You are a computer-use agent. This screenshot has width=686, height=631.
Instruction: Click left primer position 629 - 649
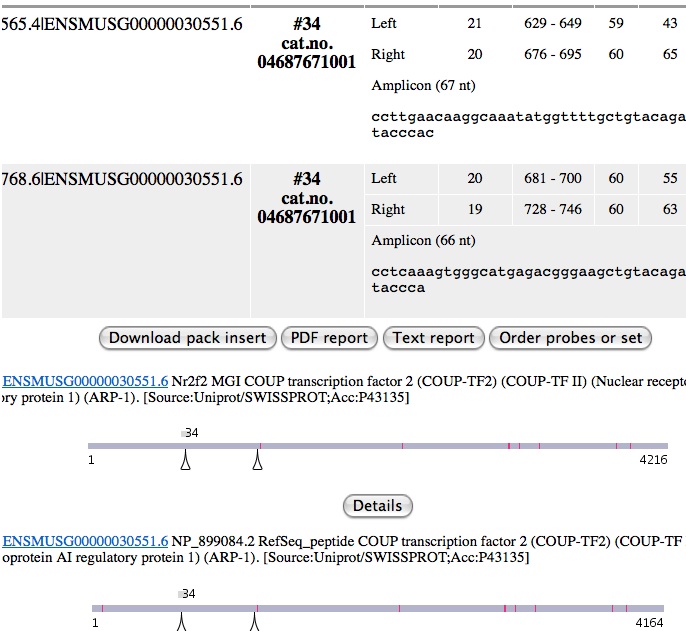click(551, 23)
